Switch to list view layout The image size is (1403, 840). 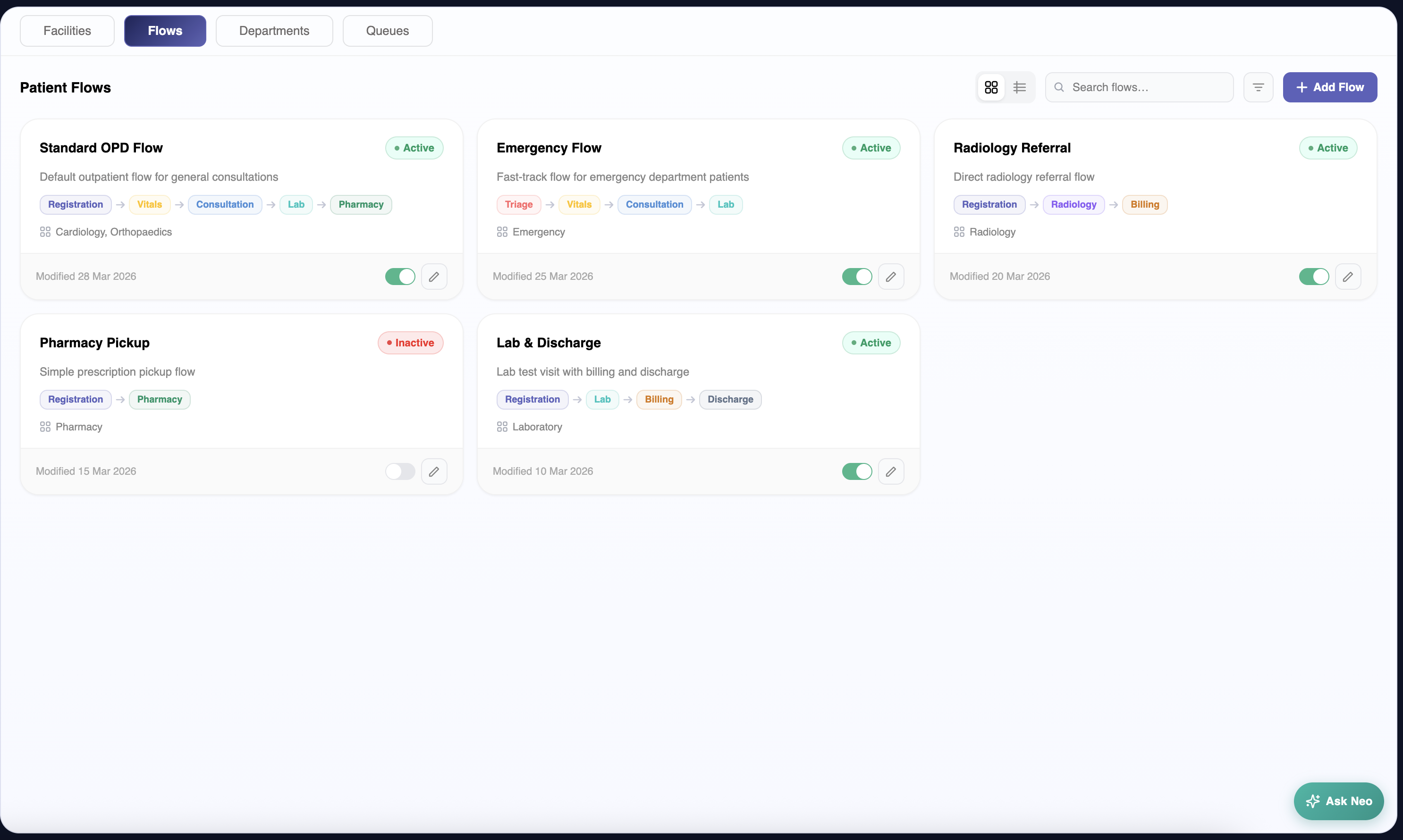[1019, 87]
